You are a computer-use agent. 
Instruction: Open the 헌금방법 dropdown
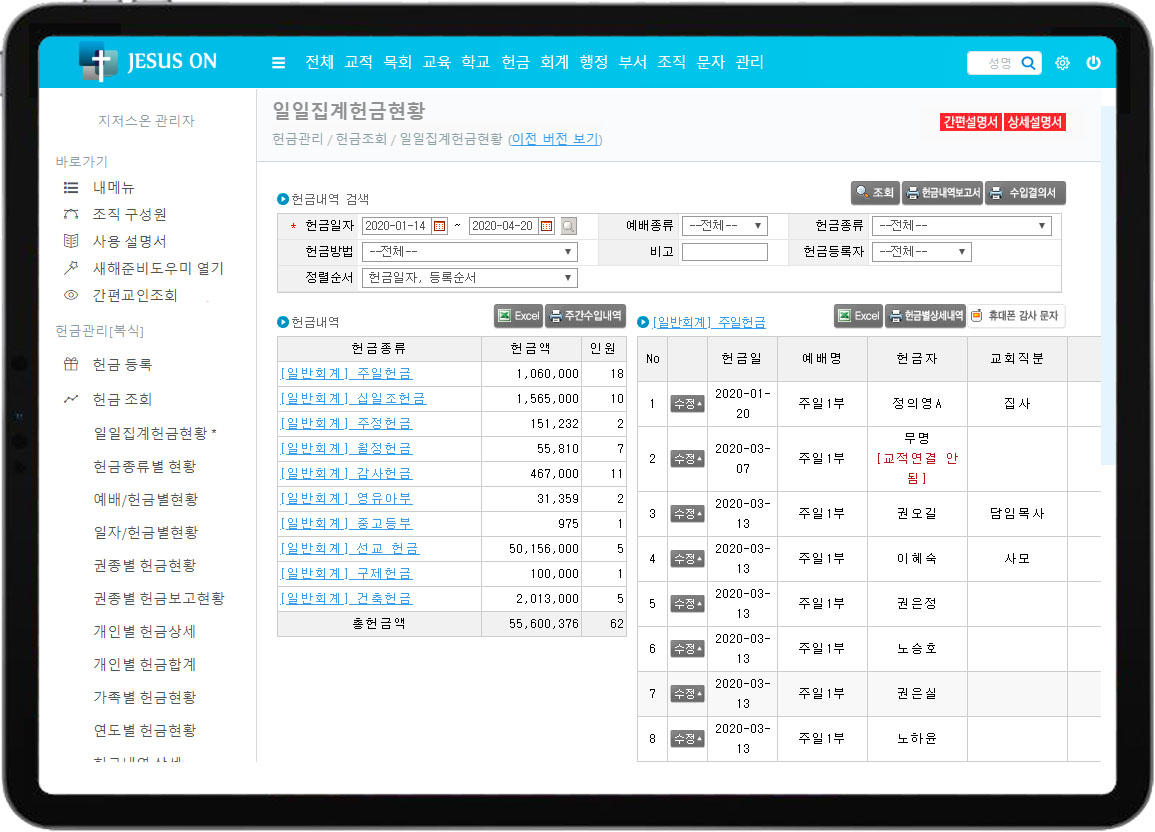coord(469,252)
